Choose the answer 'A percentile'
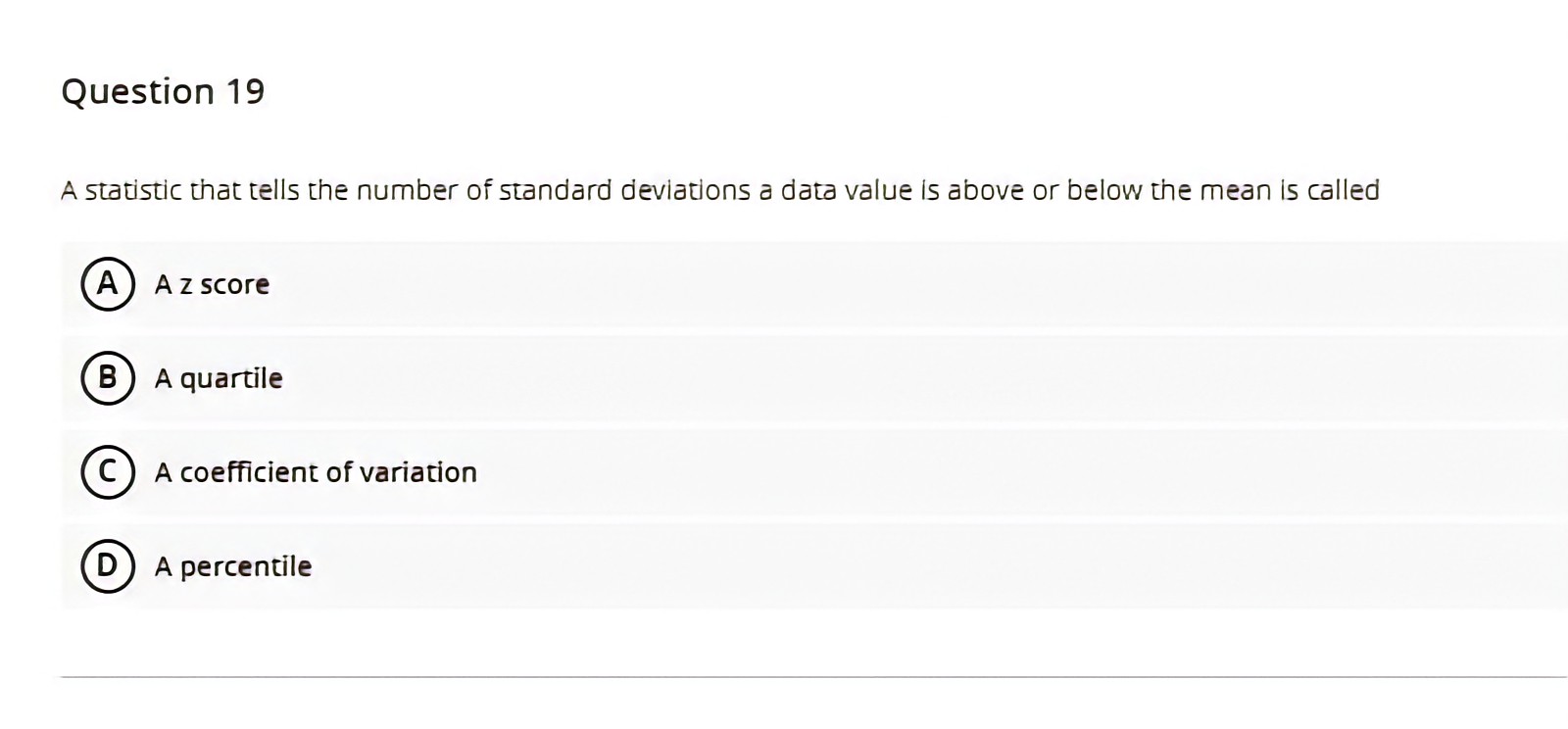 tap(233, 565)
